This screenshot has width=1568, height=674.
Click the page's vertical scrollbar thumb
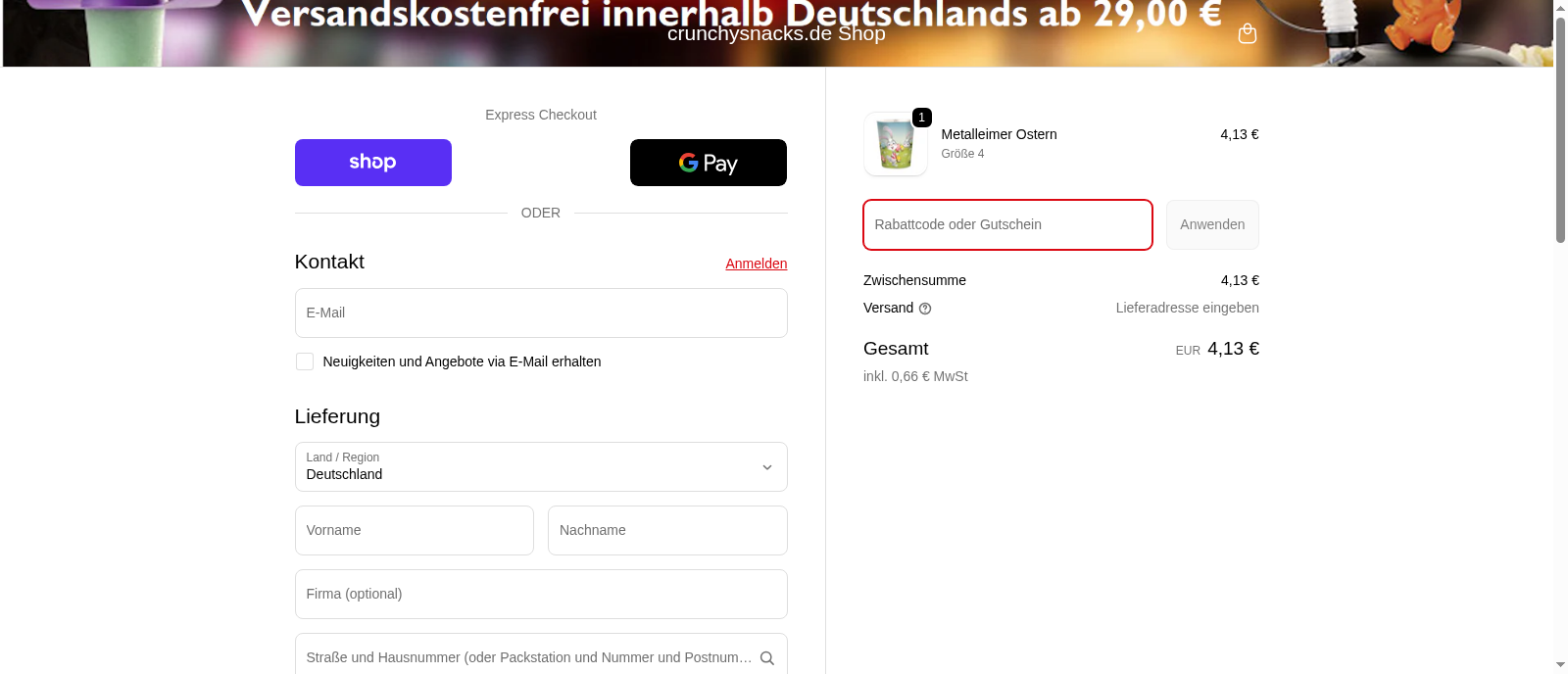(x=1560, y=127)
